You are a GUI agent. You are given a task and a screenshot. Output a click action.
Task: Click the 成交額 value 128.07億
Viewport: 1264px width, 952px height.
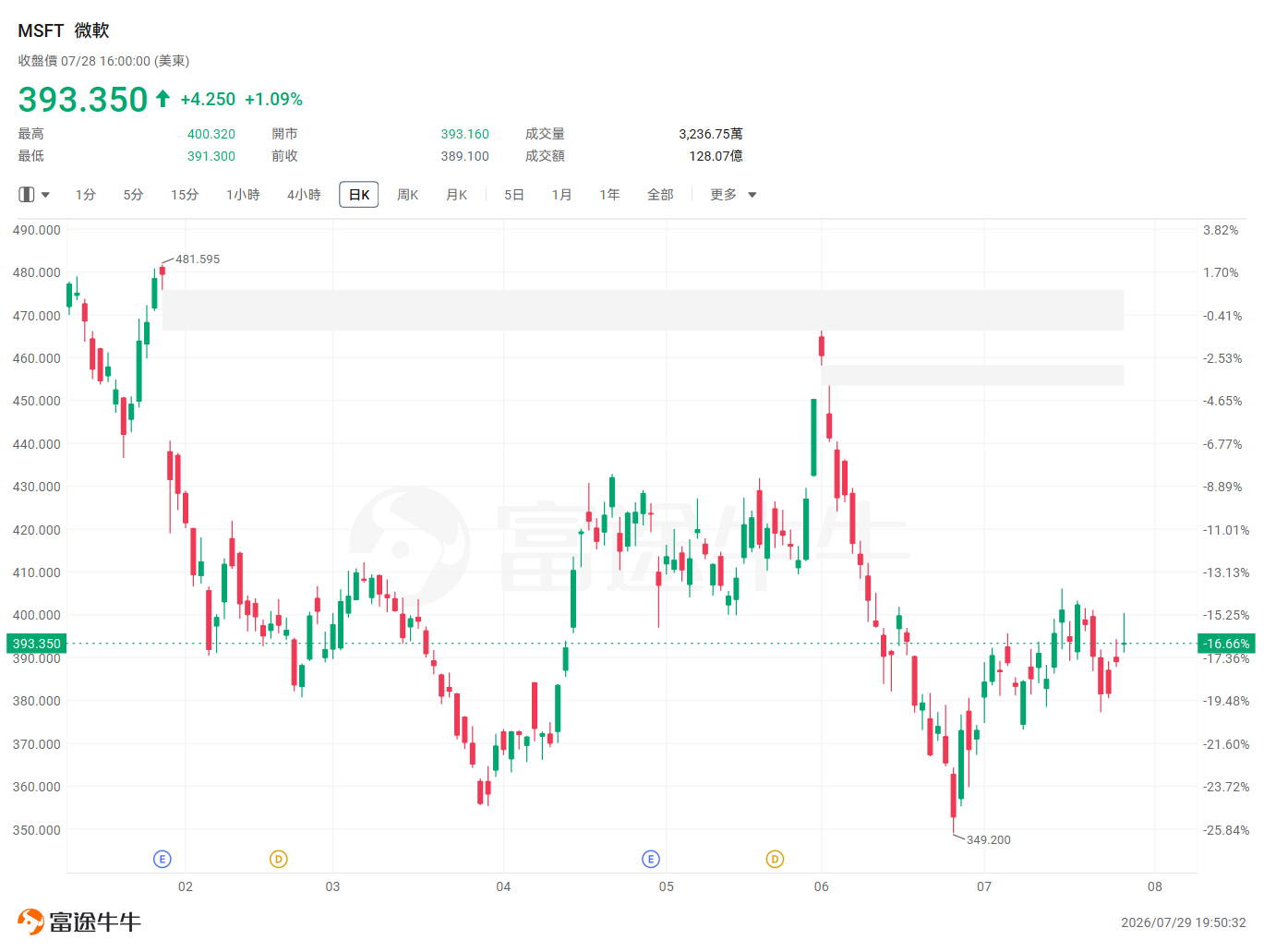click(x=716, y=156)
